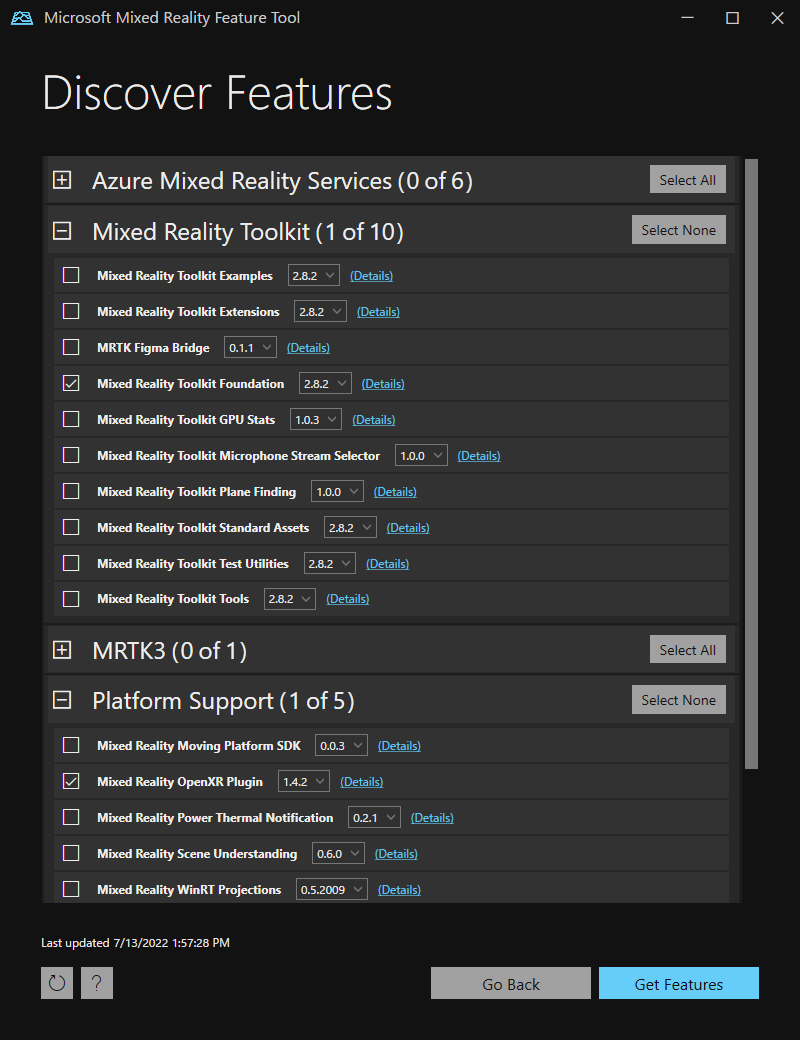Expand the MRTK3 section
Screen dimensions: 800x1040
[x=62, y=651]
